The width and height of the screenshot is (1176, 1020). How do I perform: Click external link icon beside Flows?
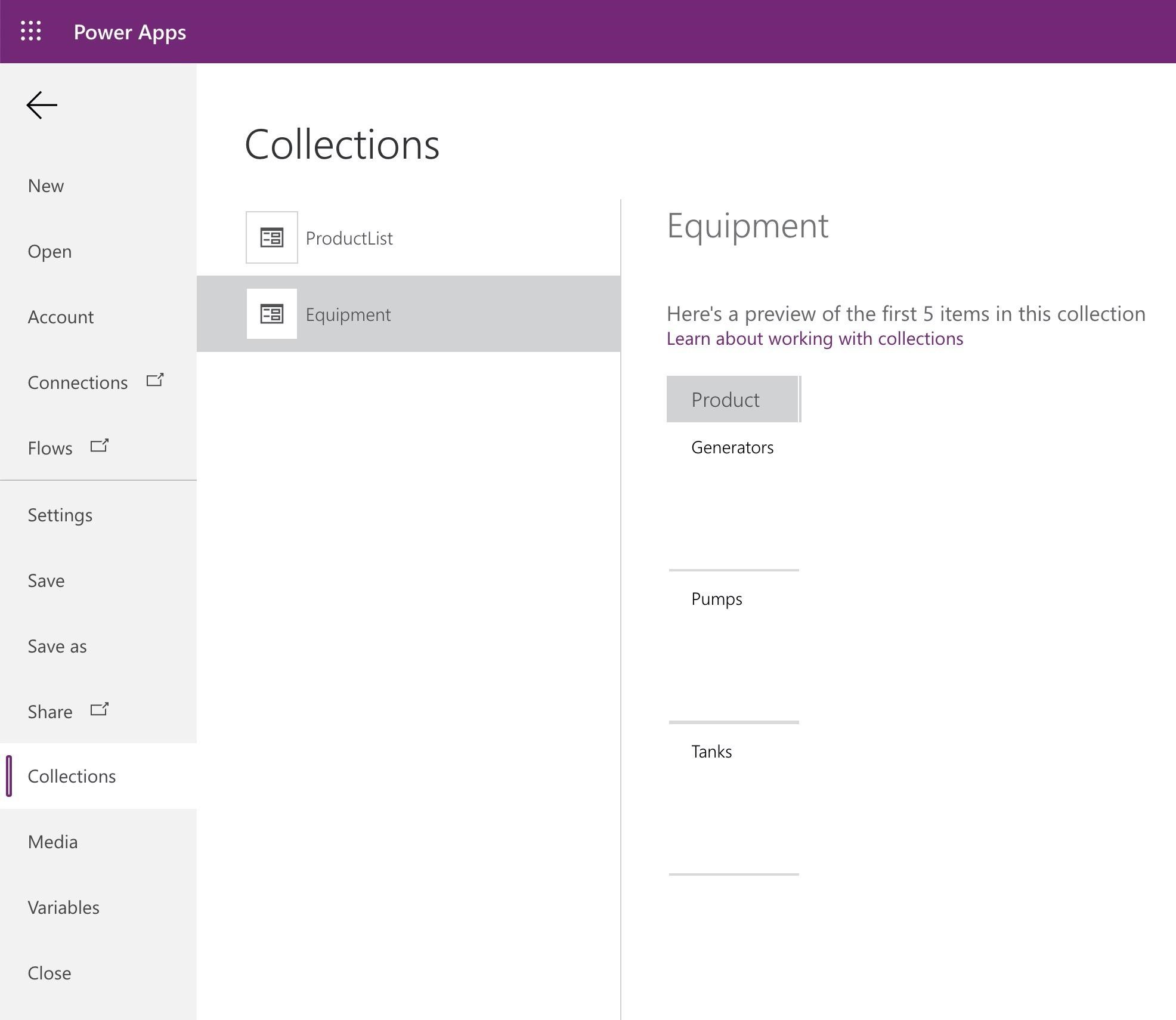pyautogui.click(x=99, y=446)
